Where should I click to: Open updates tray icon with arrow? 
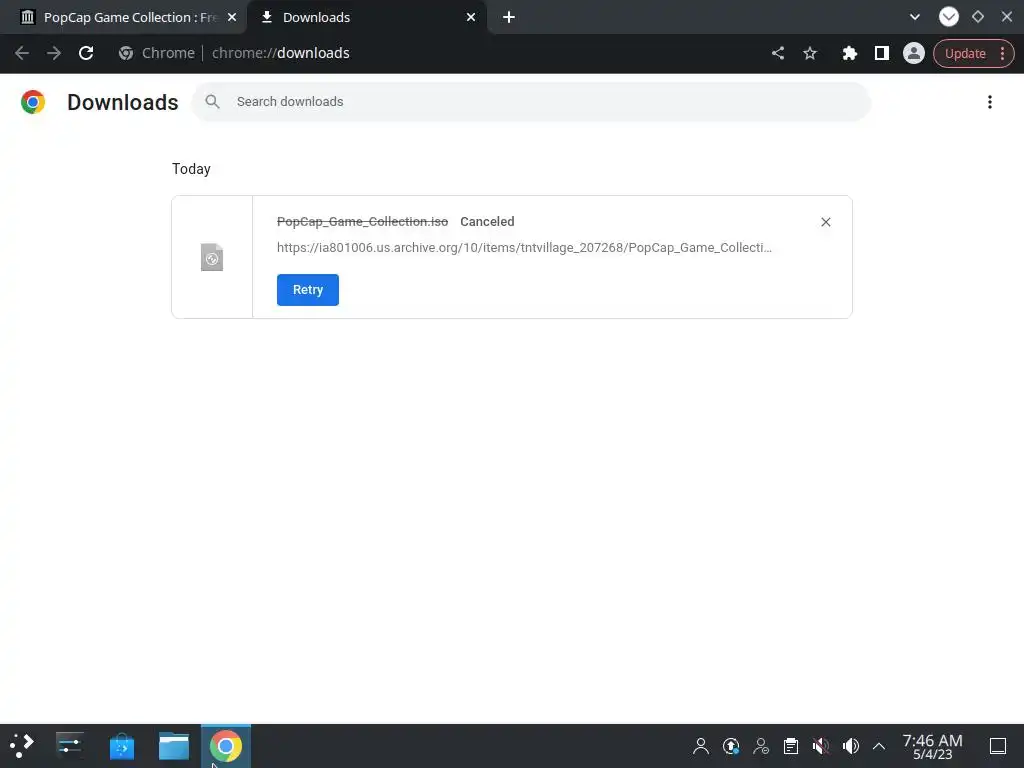pos(731,746)
